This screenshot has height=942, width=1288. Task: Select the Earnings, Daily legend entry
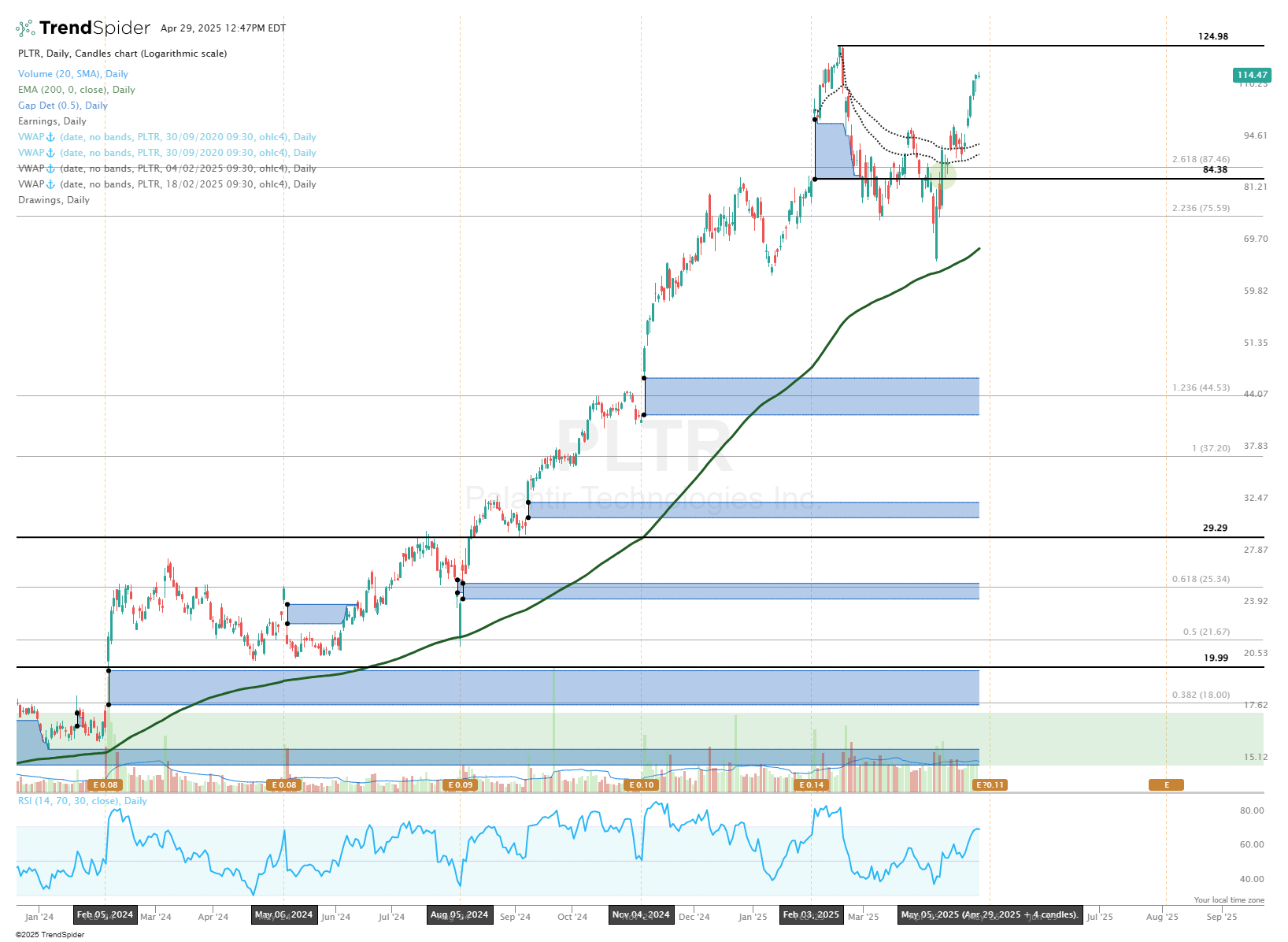click(52, 121)
